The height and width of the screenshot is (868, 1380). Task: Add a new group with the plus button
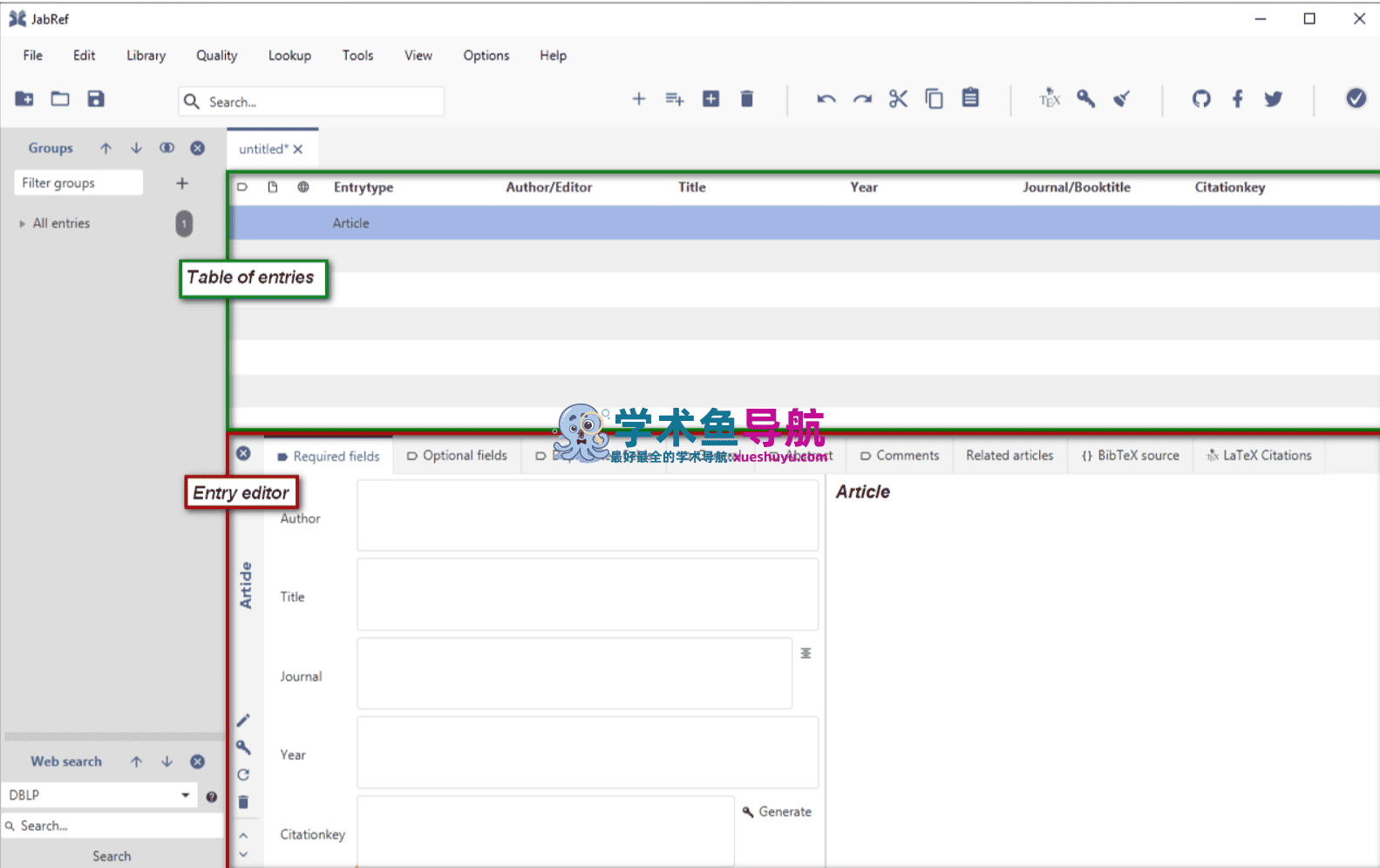182,183
